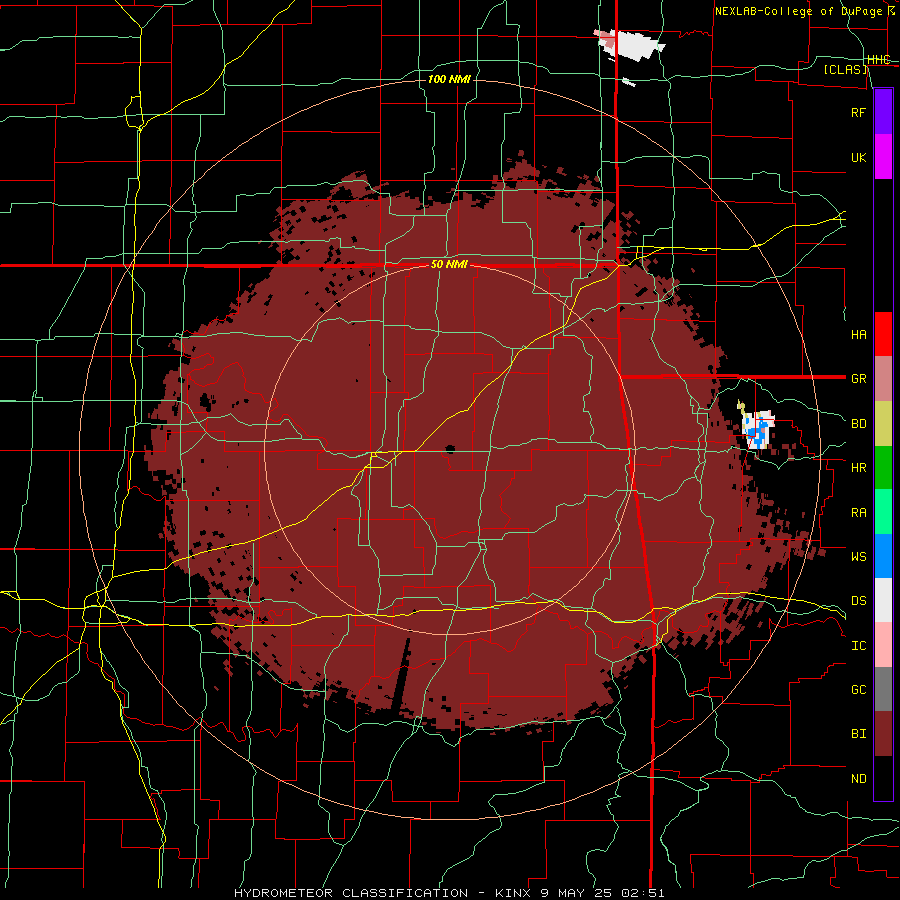Click the RF legend label
Screen dimensions: 900x900
click(858, 112)
